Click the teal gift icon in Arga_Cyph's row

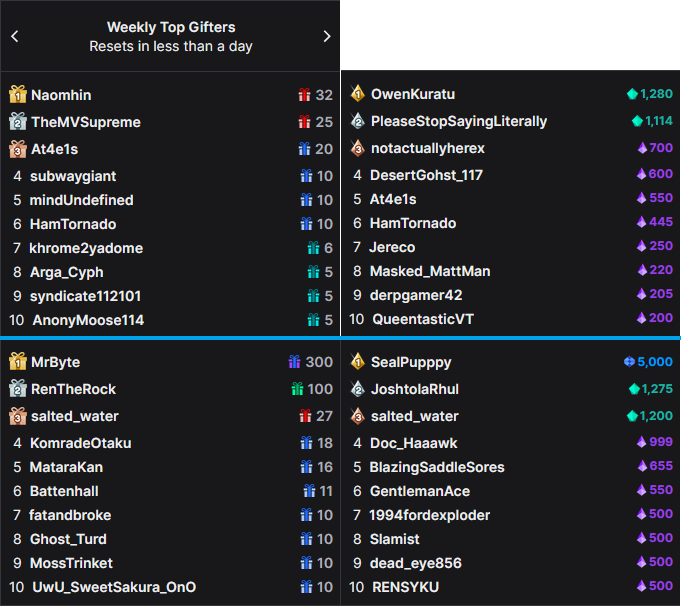click(313, 272)
